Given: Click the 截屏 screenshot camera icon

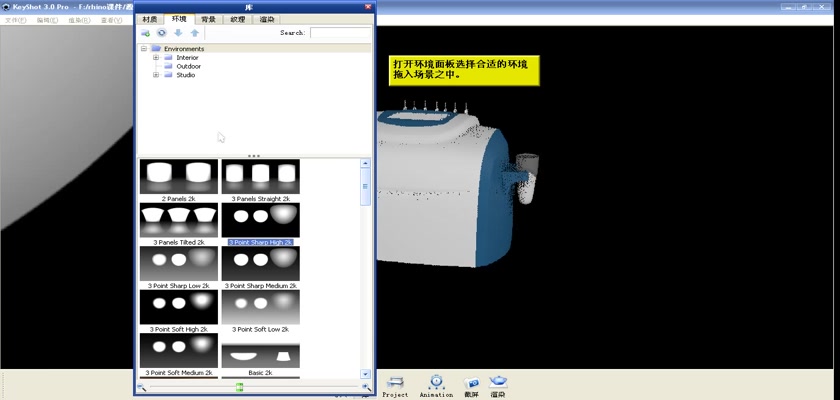Looking at the screenshot, I should click(x=472, y=383).
